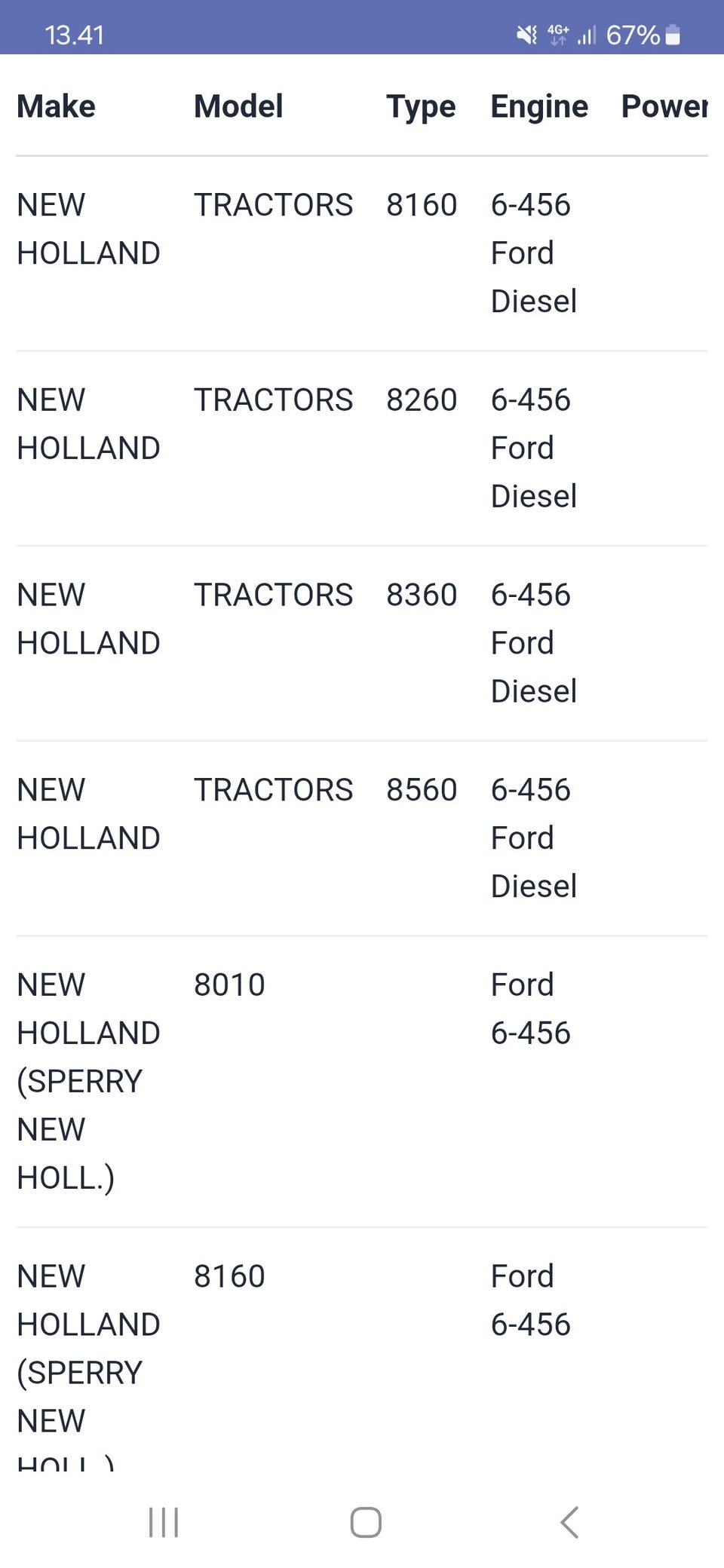This screenshot has width=724, height=1568.
Task: Select the 8260 tractor type cell
Action: point(422,400)
